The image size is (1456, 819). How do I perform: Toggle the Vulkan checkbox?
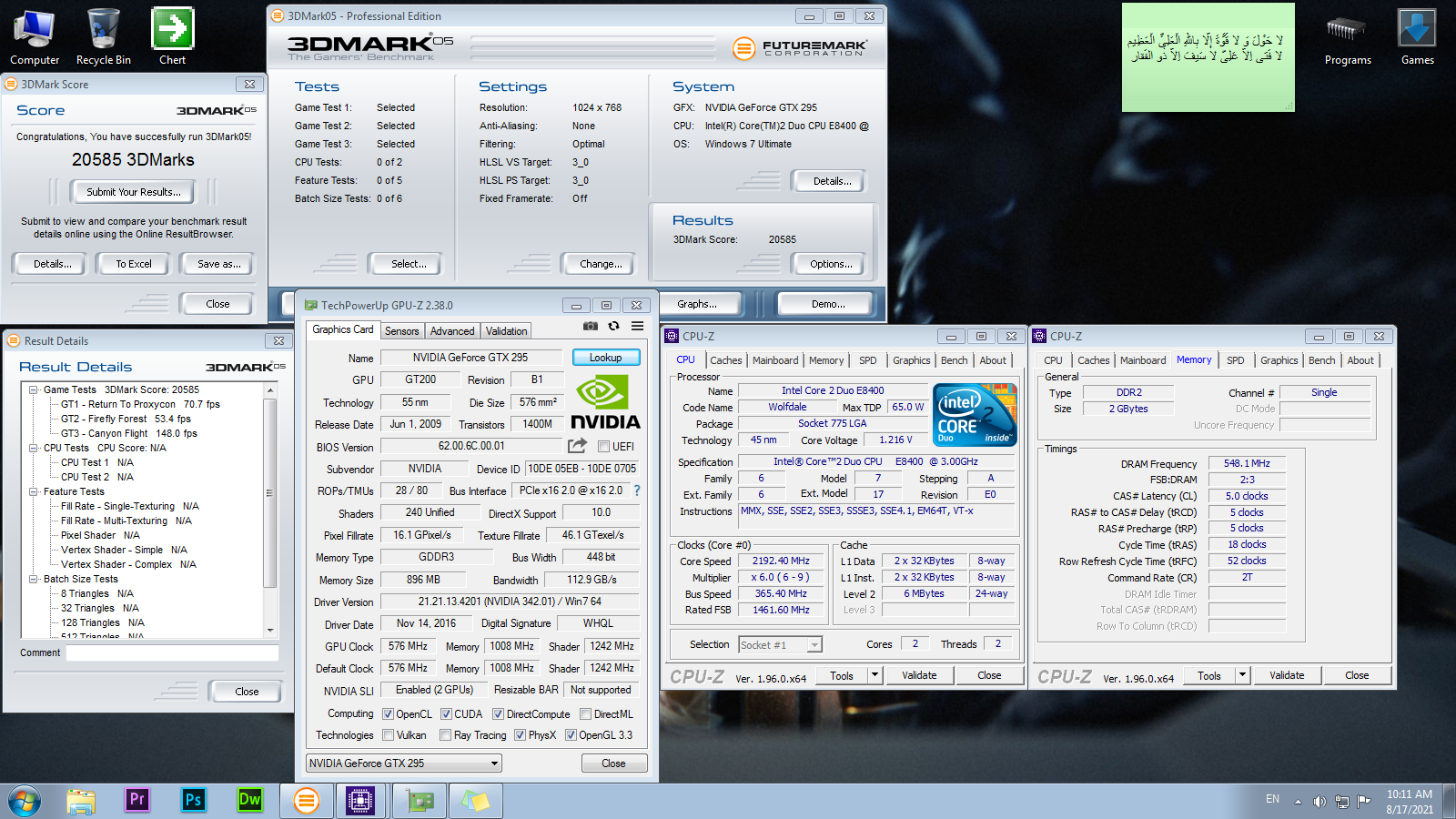point(389,735)
